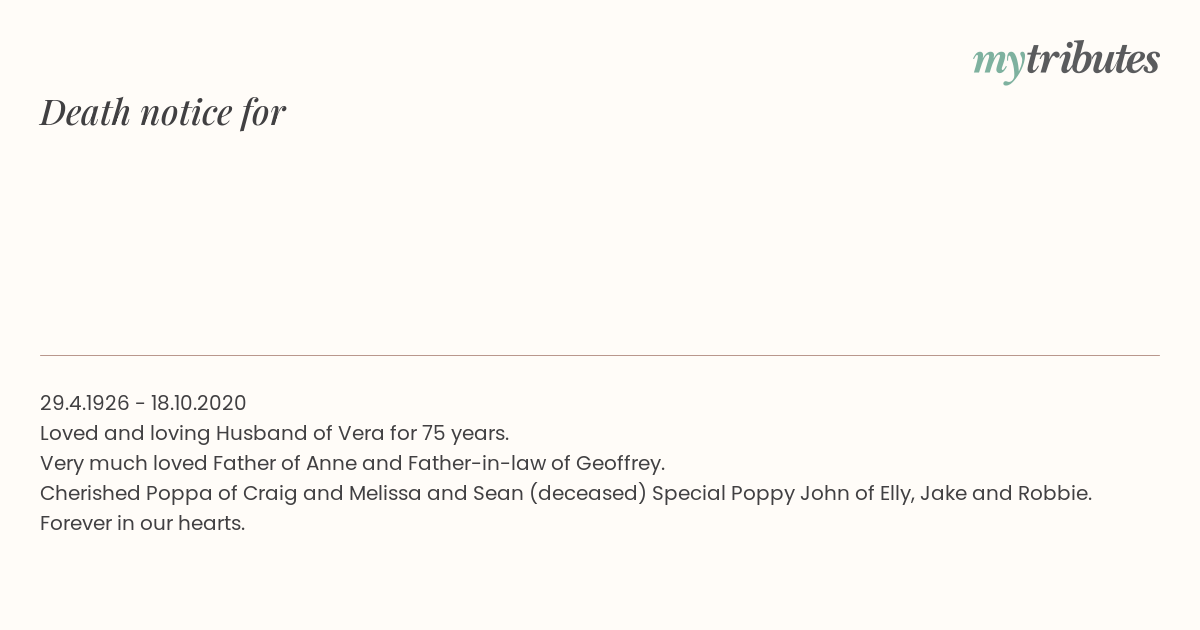Click the 'Cherished Poppa of Craig' line
Screen dimensions: 1200x630
[x=566, y=493]
